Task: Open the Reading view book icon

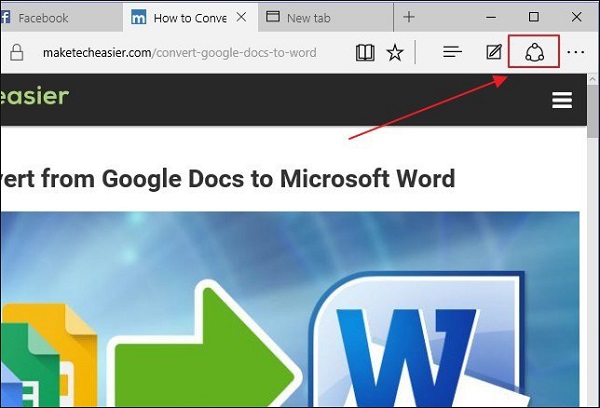Action: pos(367,52)
